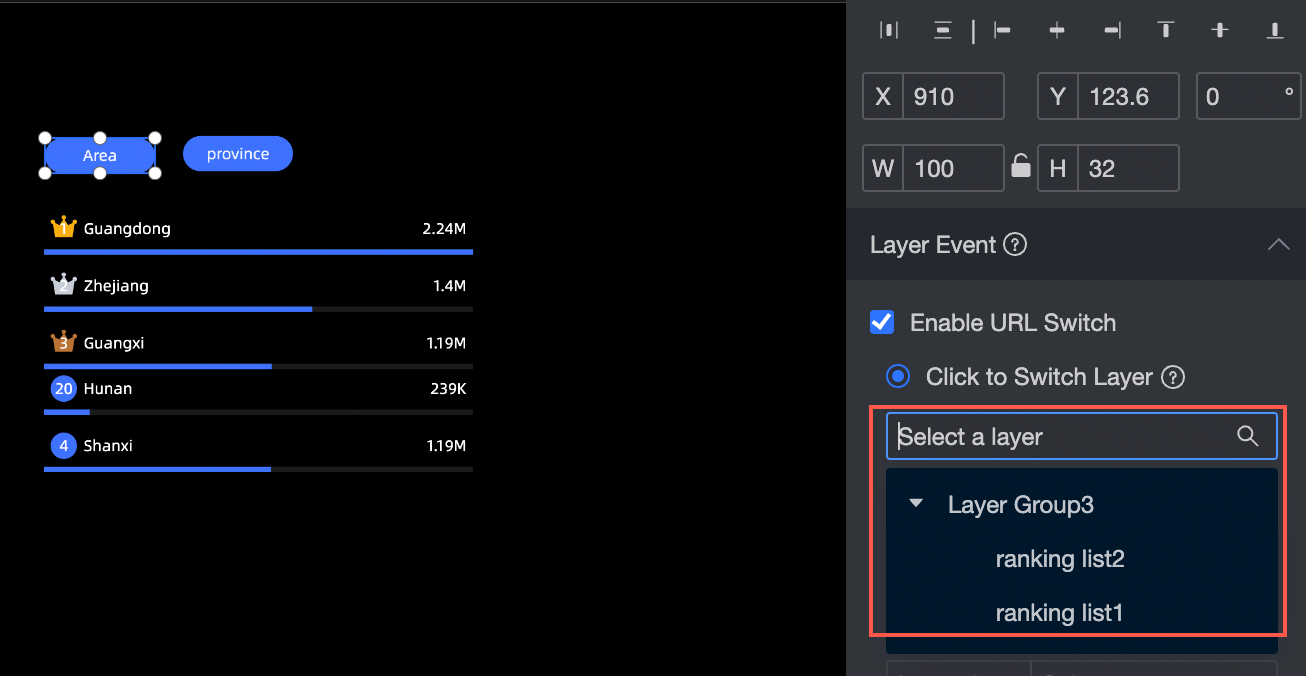The width and height of the screenshot is (1306, 676).
Task: Click the Enable URL Switch label
Action: pyautogui.click(x=1013, y=322)
